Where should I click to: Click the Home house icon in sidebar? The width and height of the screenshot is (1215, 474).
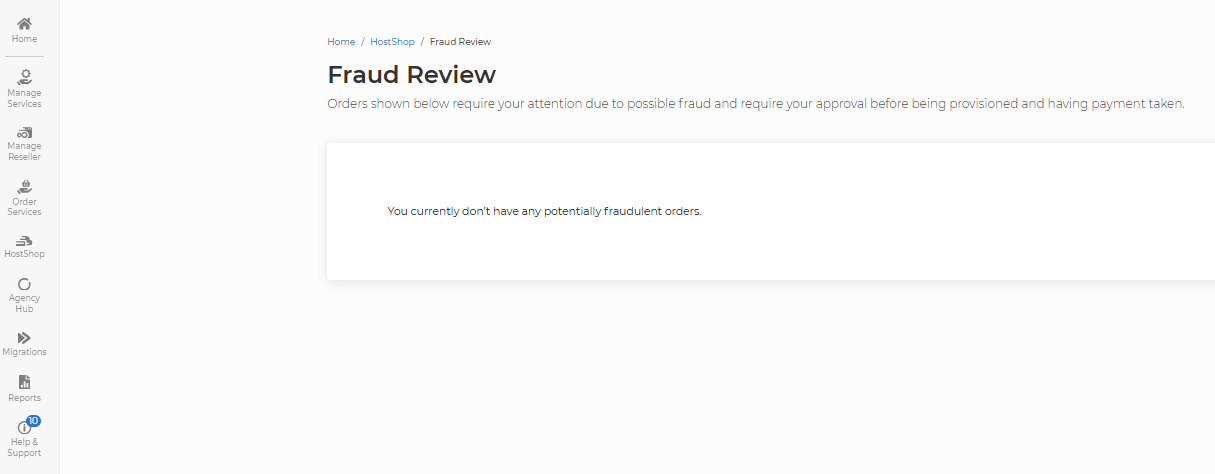click(24, 24)
